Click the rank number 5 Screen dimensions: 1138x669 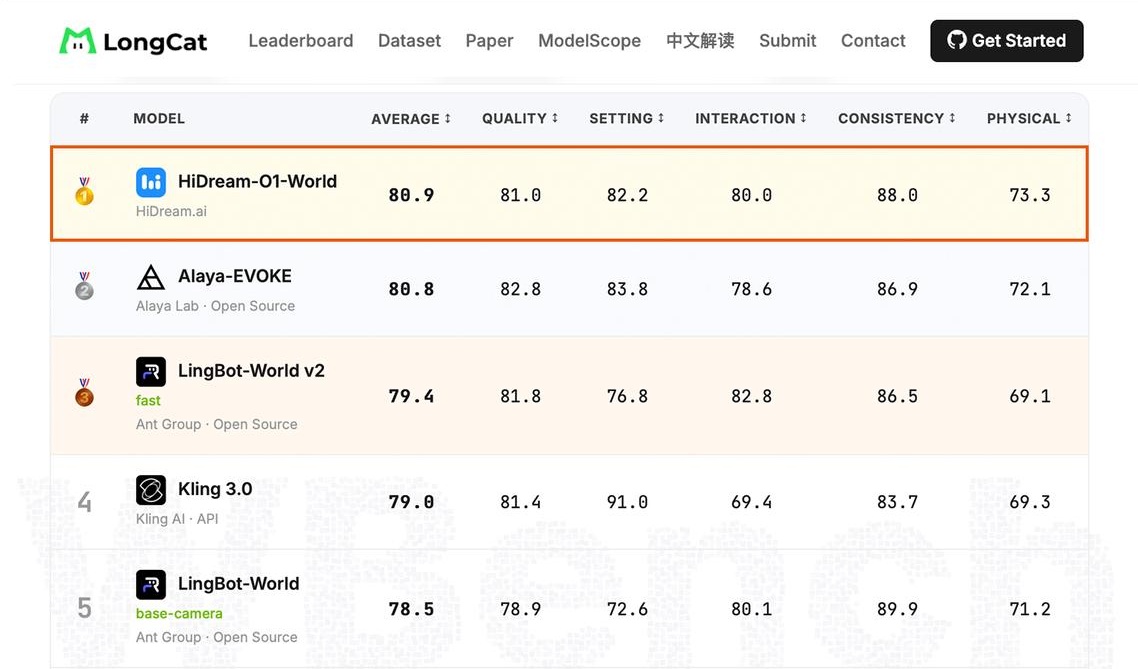coord(84,608)
